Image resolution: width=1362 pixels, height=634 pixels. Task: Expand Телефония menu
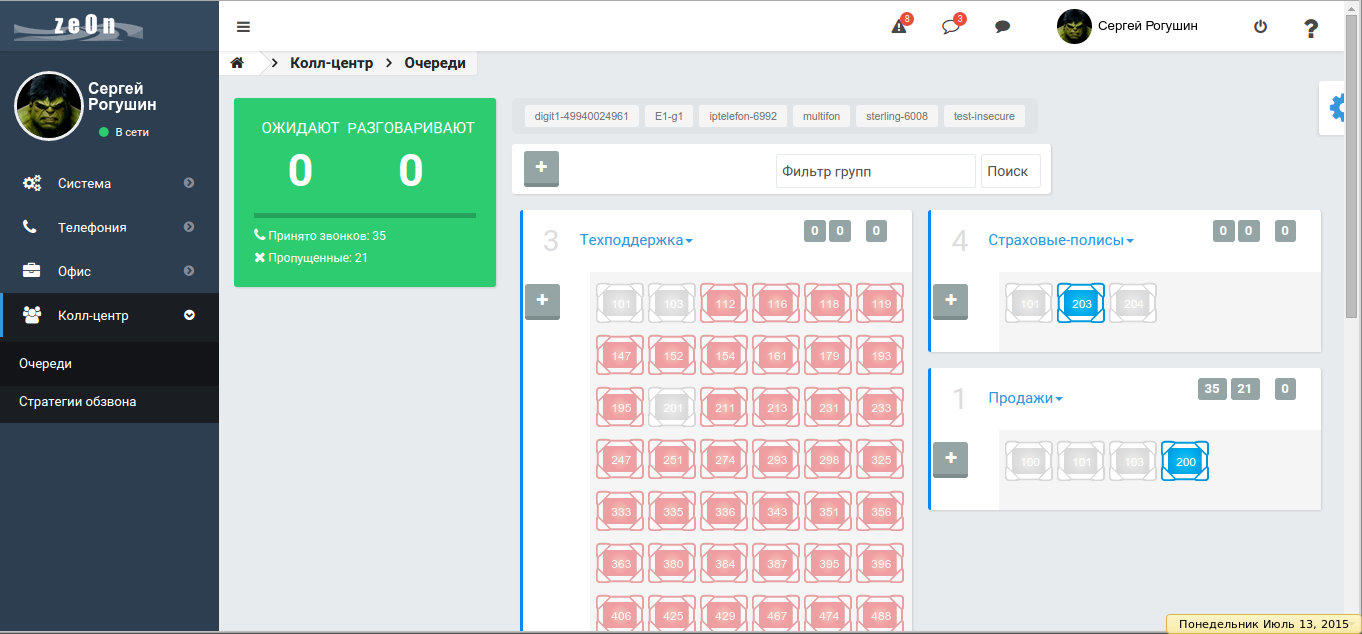click(109, 227)
